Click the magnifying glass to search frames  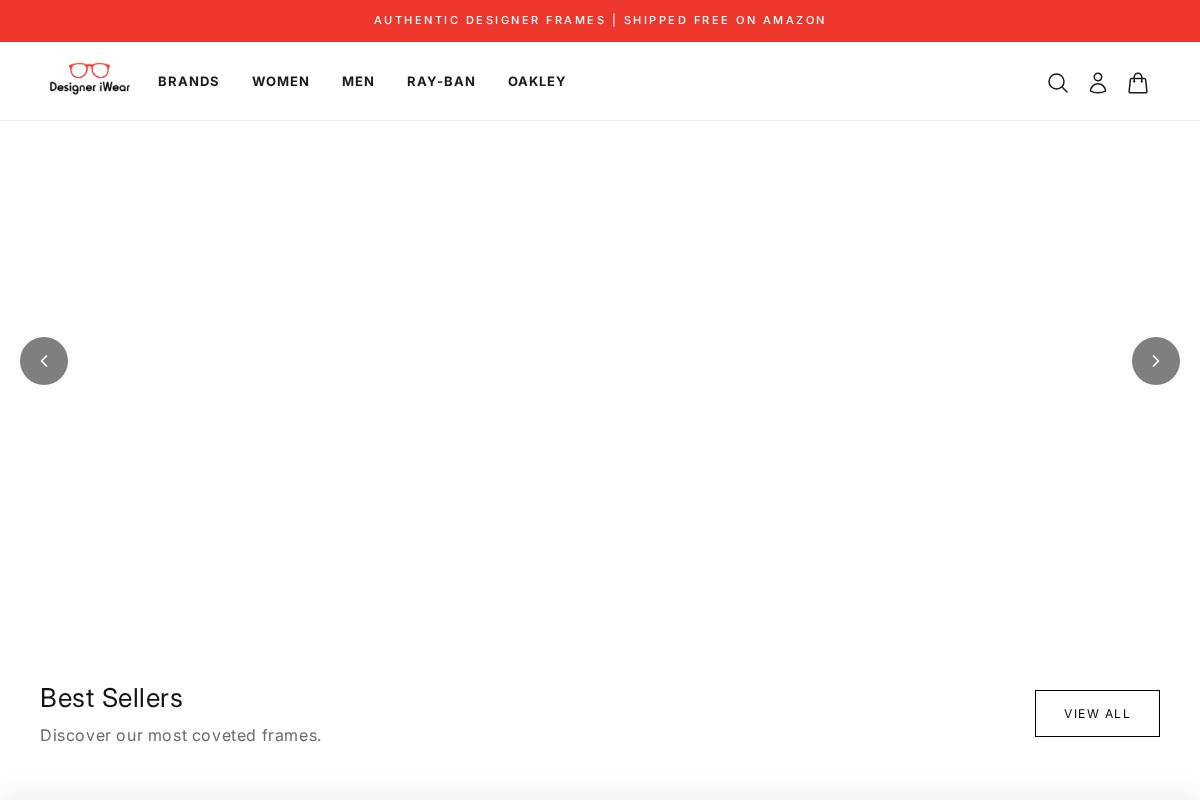pyautogui.click(x=1057, y=83)
